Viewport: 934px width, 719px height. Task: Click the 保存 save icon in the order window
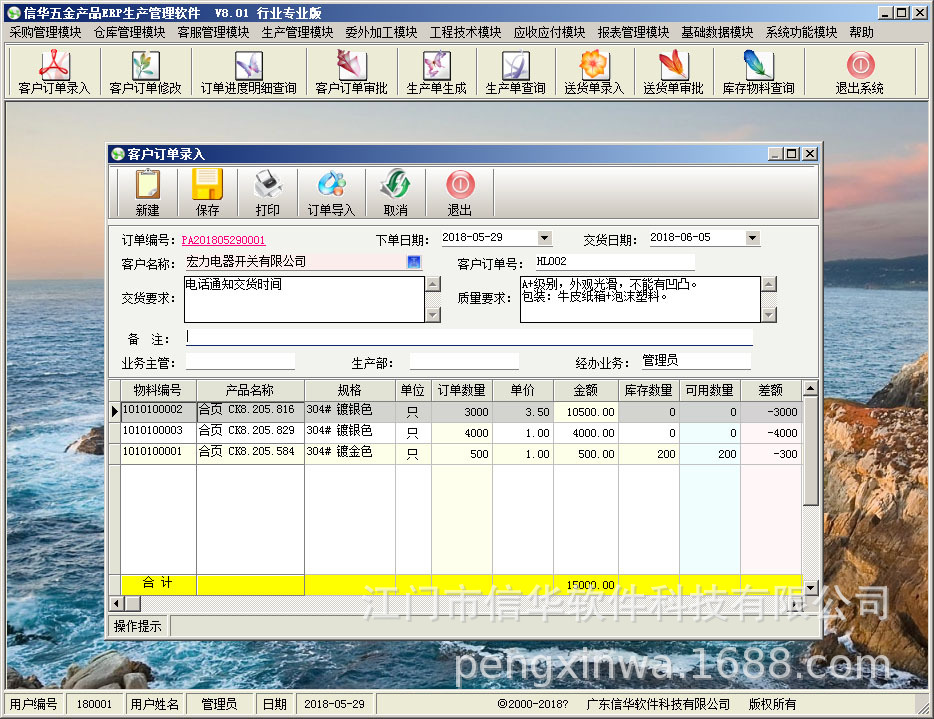(205, 190)
